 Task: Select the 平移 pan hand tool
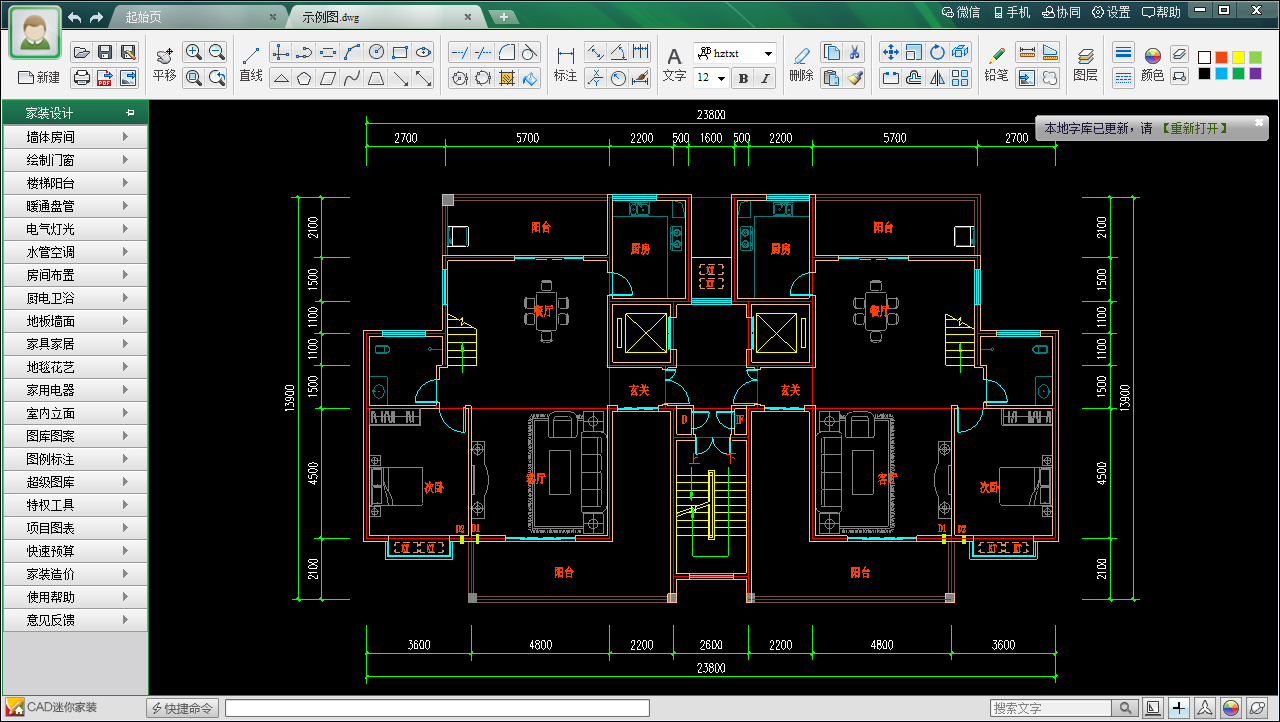coord(164,63)
